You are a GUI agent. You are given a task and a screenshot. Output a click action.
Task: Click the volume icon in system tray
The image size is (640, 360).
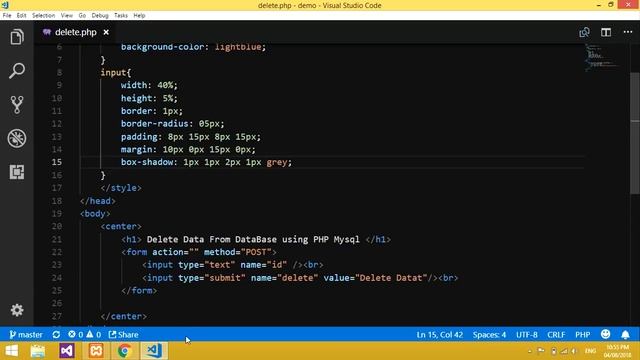click(x=574, y=351)
